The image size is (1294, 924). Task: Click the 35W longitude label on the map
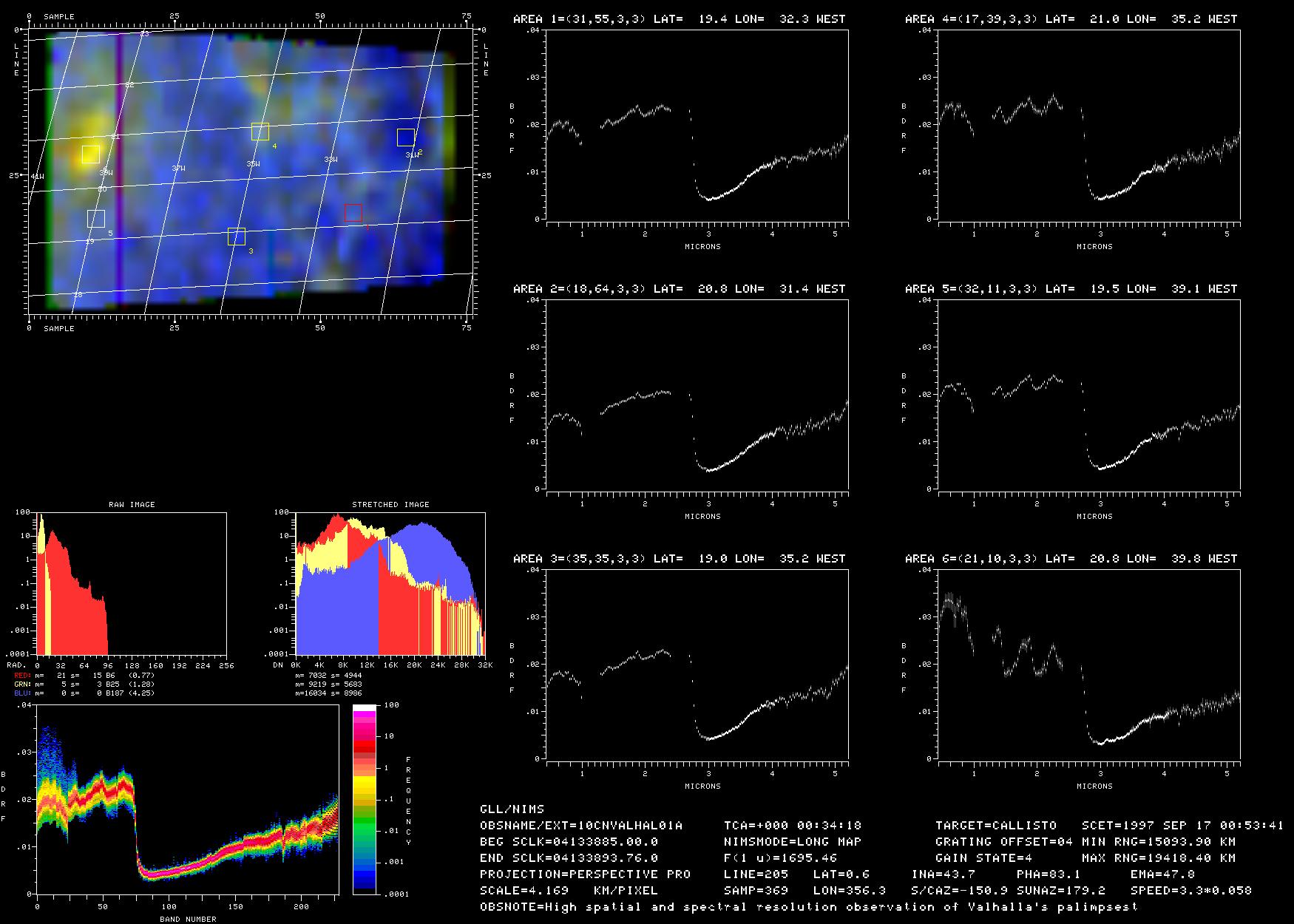point(253,163)
